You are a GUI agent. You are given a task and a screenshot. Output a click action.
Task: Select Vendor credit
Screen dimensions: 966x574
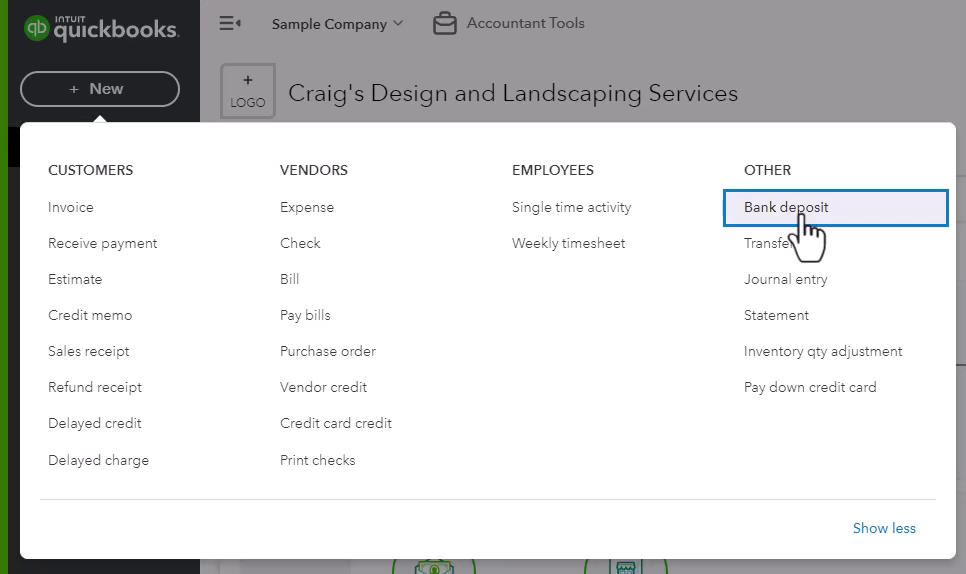point(323,387)
